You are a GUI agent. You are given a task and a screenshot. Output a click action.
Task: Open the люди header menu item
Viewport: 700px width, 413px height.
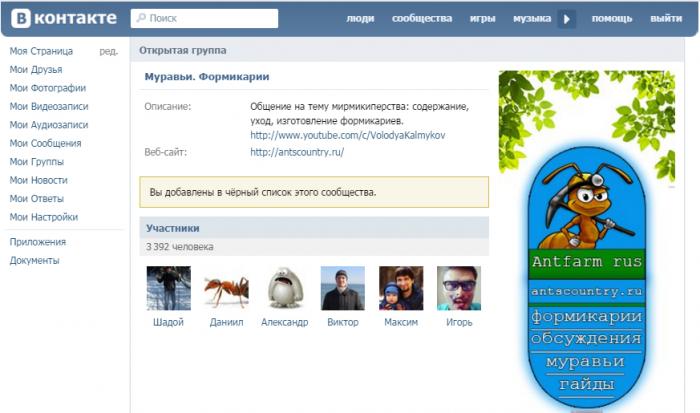(360, 19)
